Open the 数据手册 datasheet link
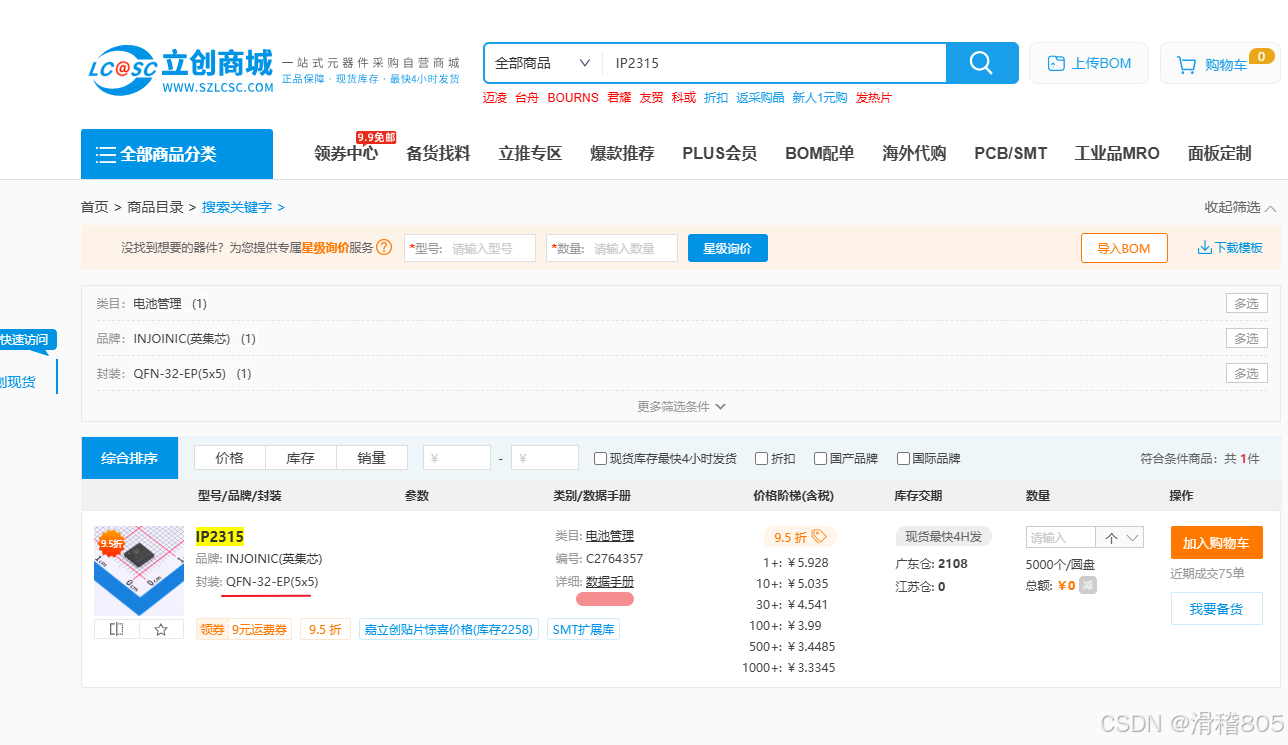The height and width of the screenshot is (745, 1288). pyautogui.click(x=609, y=582)
